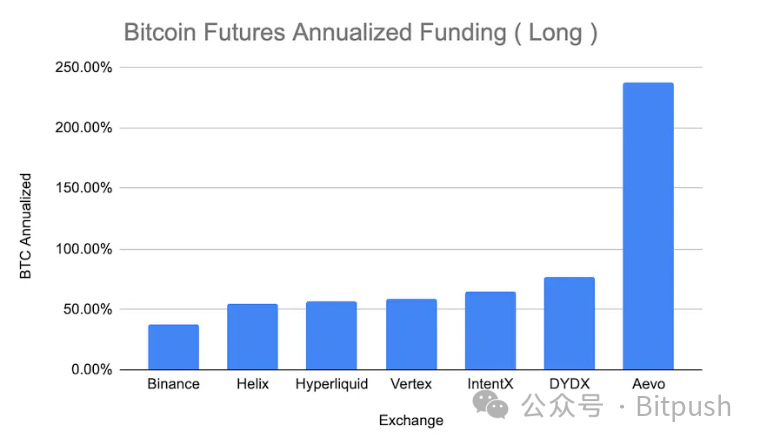Click the 'Exchange' x-axis title
Image resolution: width=762 pixels, height=446 pixels.
click(411, 420)
